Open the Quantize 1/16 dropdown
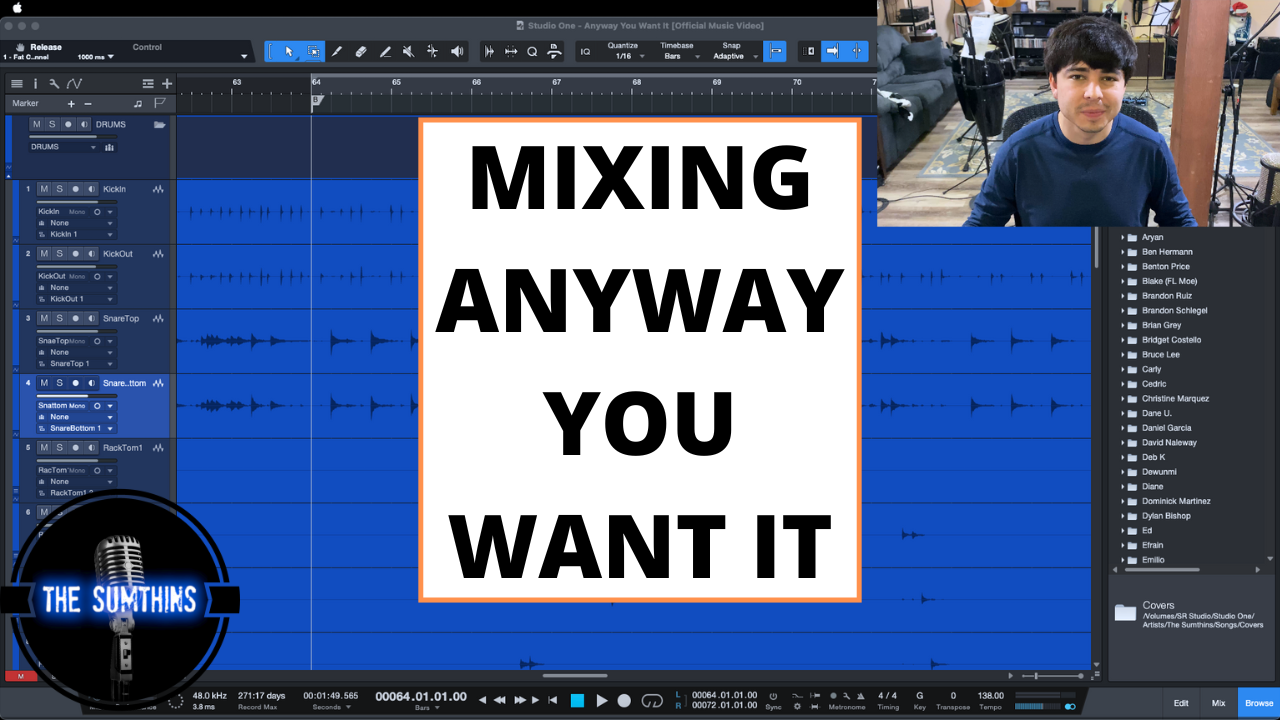The image size is (1280, 720). point(627,56)
